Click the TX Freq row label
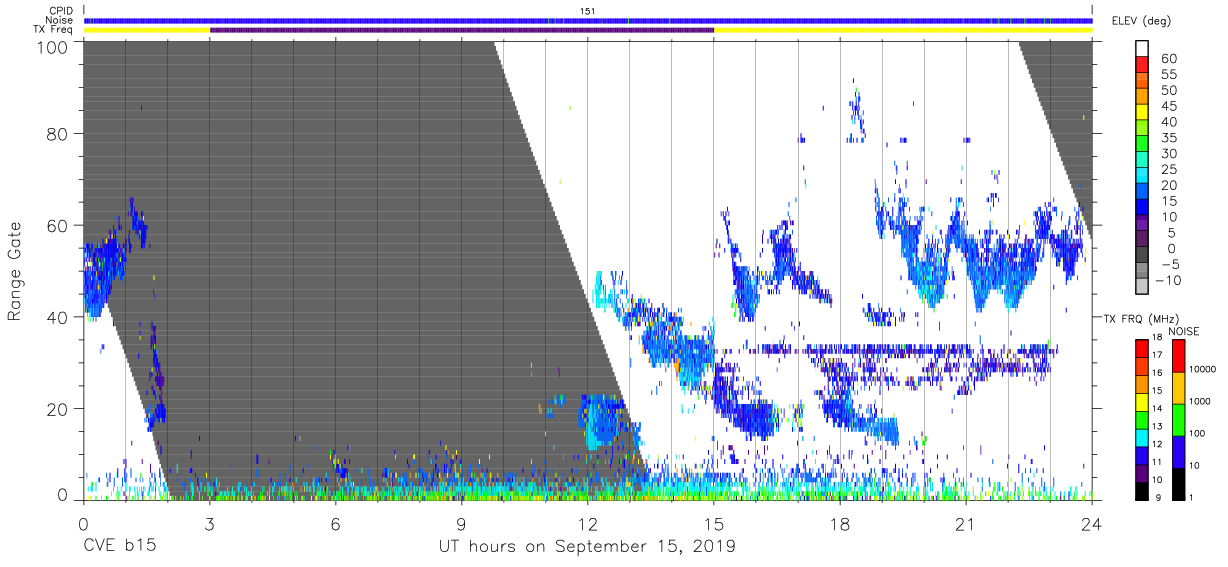Screen dimensions: 1228x567 tap(53, 29)
